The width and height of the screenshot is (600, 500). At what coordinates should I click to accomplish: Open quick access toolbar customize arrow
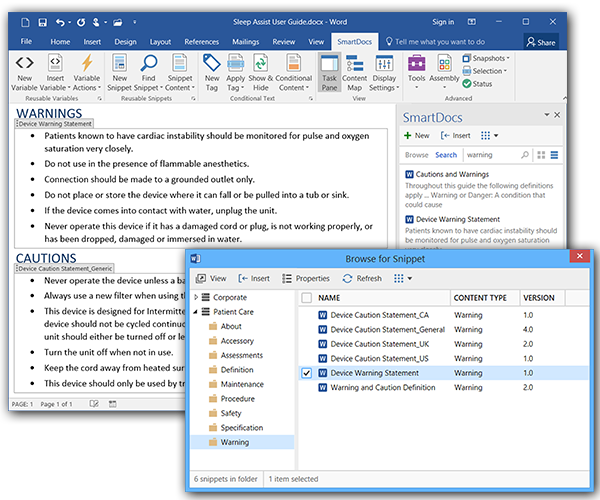coord(135,22)
